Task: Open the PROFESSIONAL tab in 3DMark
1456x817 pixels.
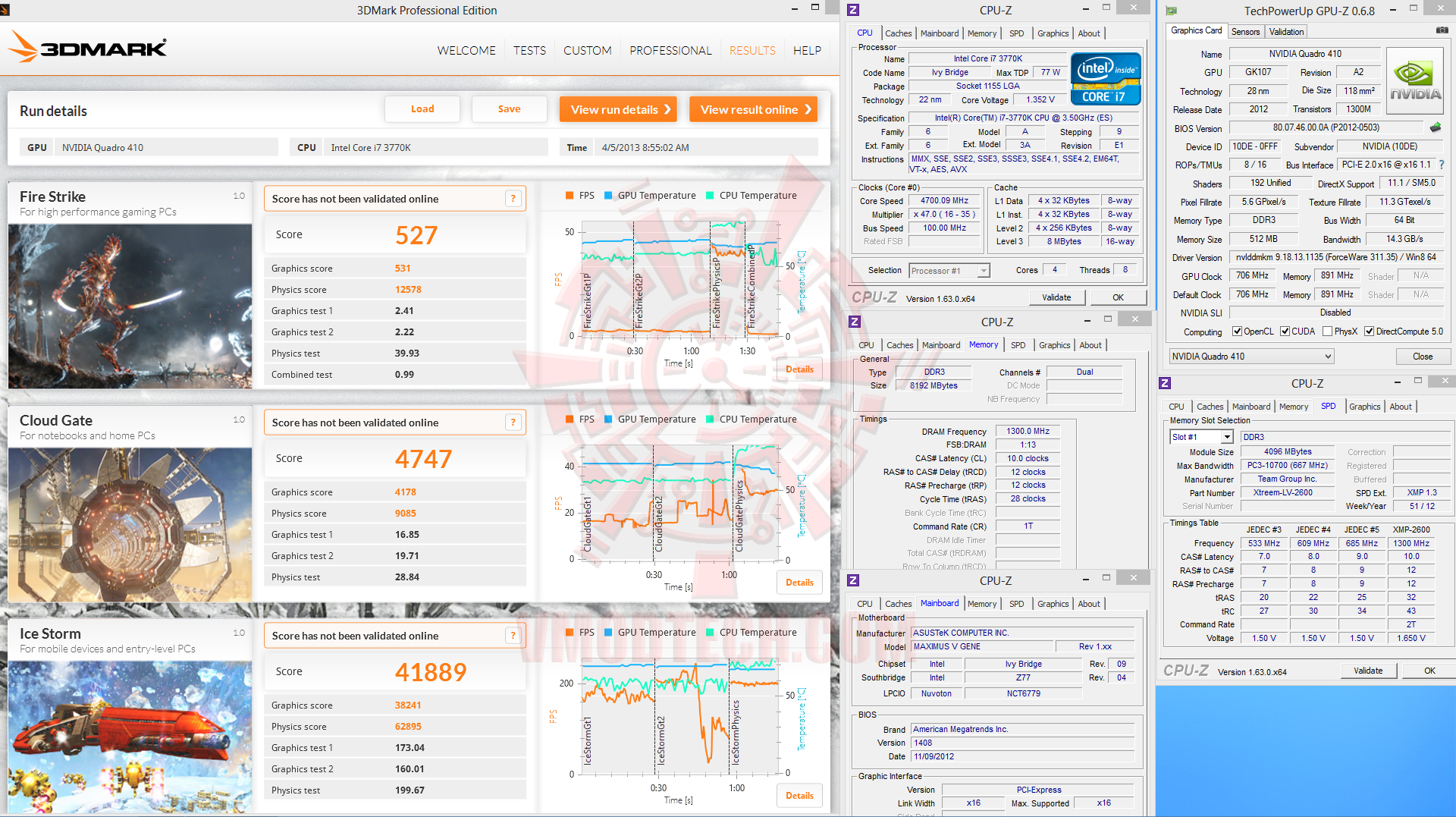Action: coord(670,51)
